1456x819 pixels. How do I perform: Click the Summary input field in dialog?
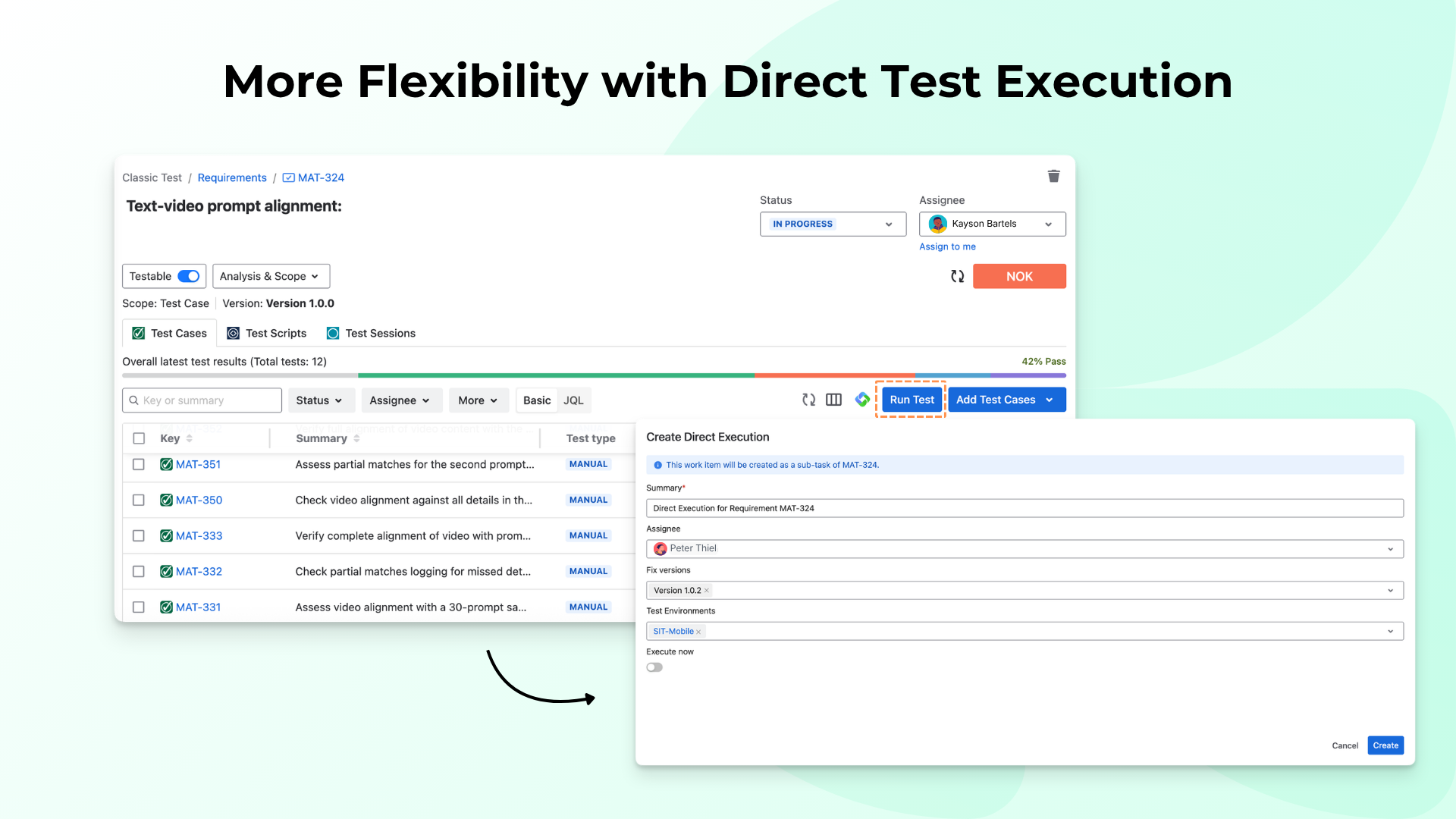[x=1025, y=508]
